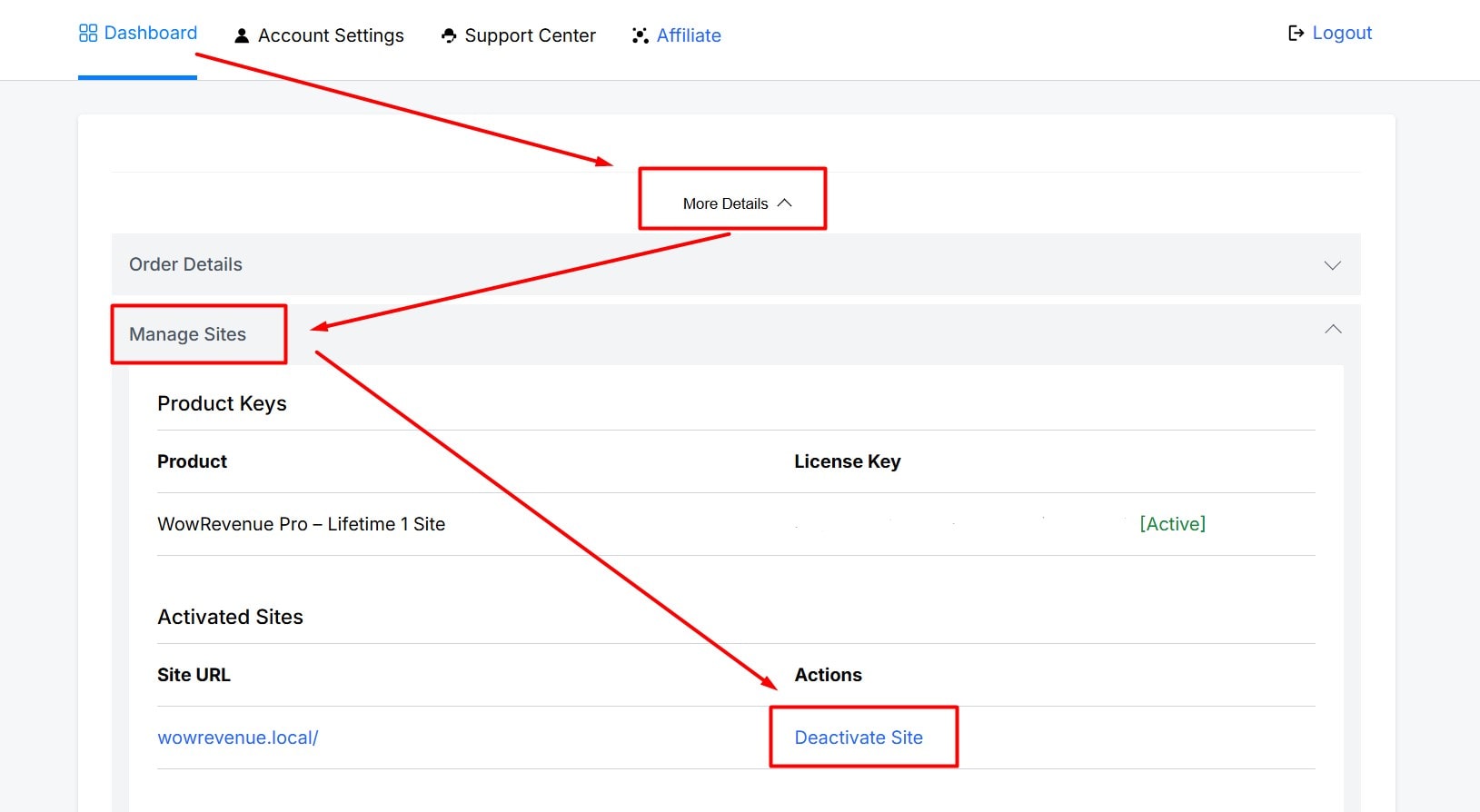Click Deactivate Site for wowrevenue.local
The width and height of the screenshot is (1480, 812).
pos(859,738)
